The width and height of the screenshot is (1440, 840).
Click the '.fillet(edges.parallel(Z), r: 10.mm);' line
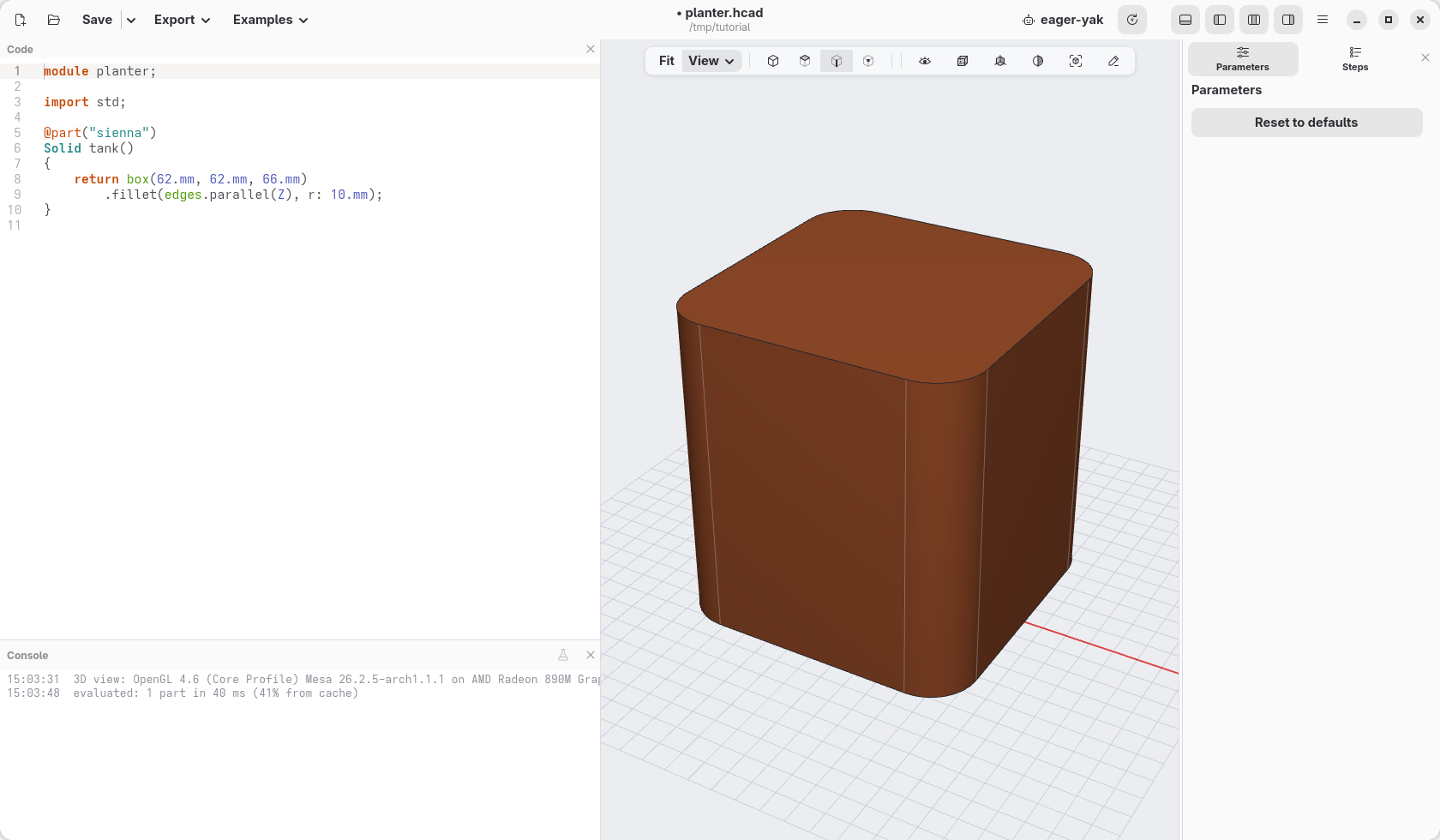point(243,195)
